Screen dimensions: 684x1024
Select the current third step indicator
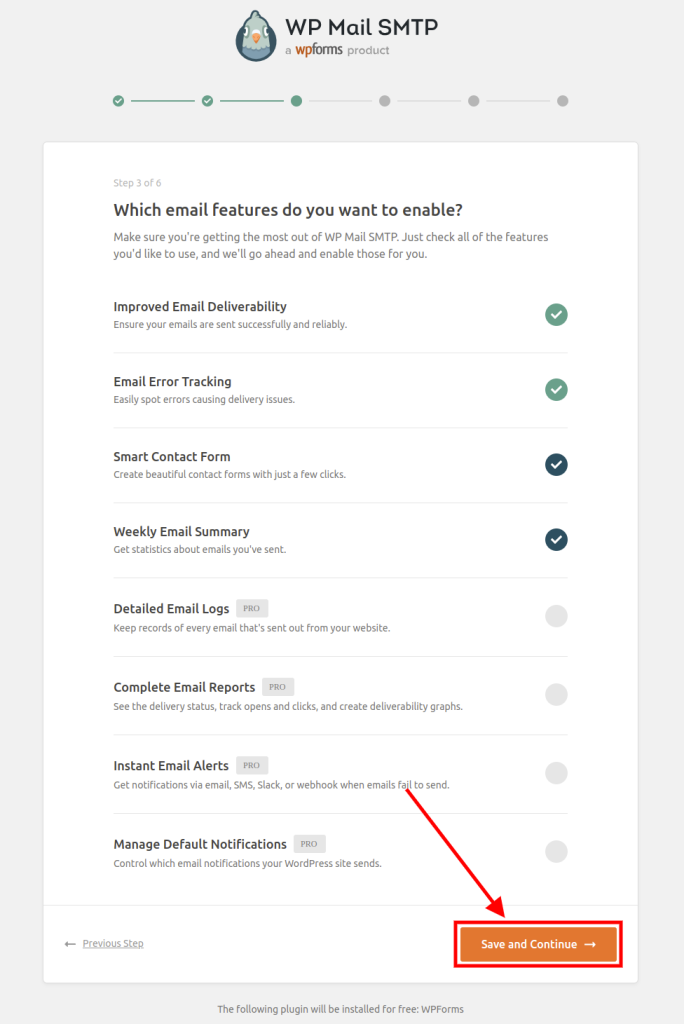click(296, 101)
